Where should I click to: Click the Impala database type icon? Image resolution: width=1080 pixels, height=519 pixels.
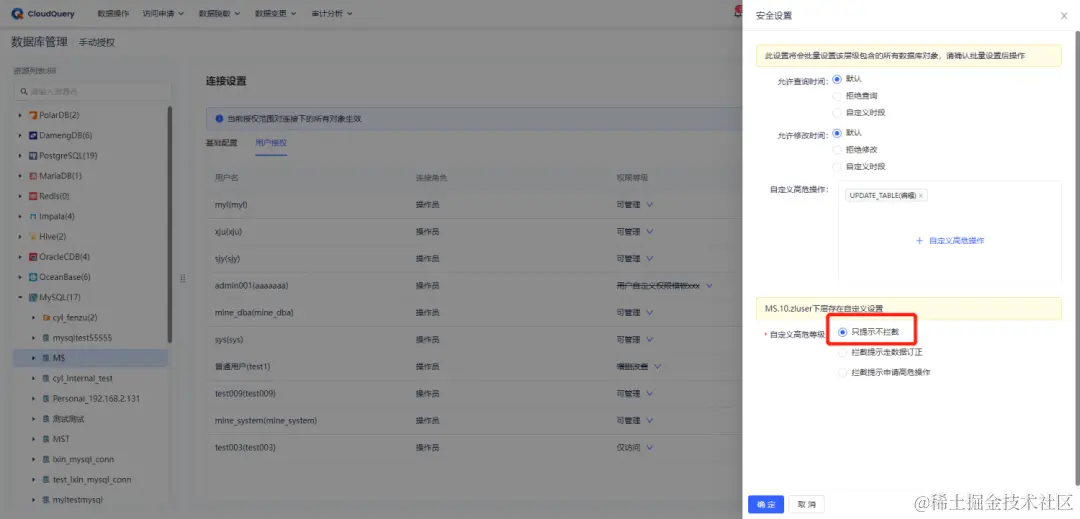click(x=32, y=216)
